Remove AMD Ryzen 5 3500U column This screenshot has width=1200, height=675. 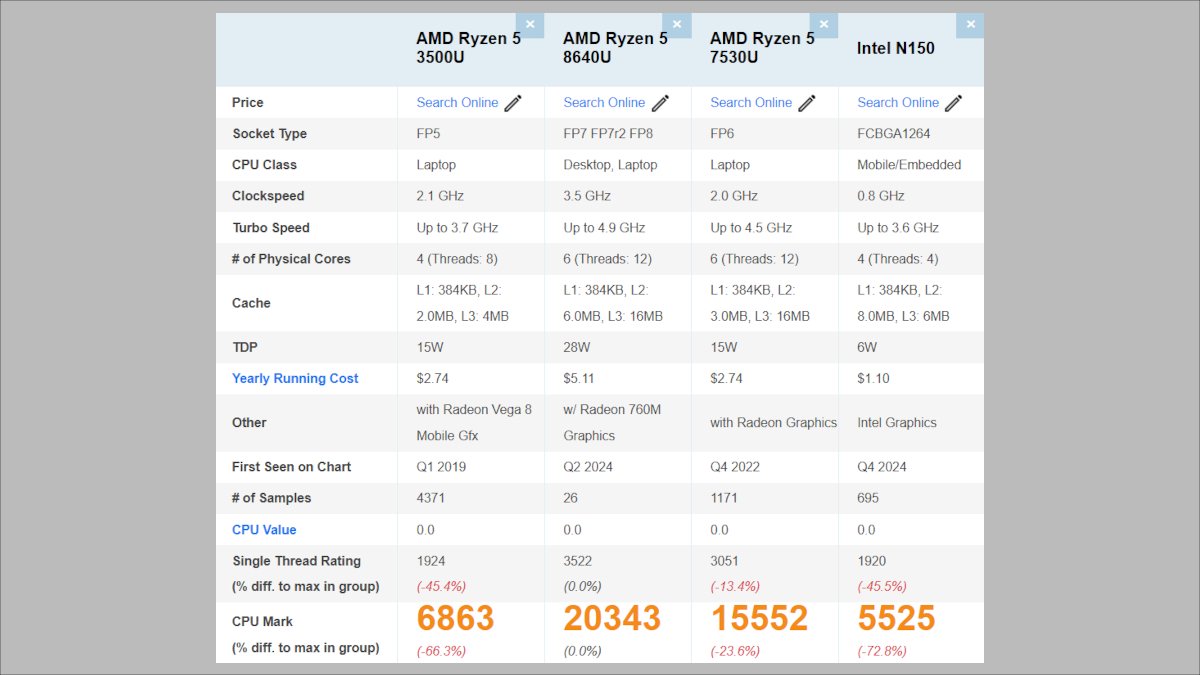point(530,25)
